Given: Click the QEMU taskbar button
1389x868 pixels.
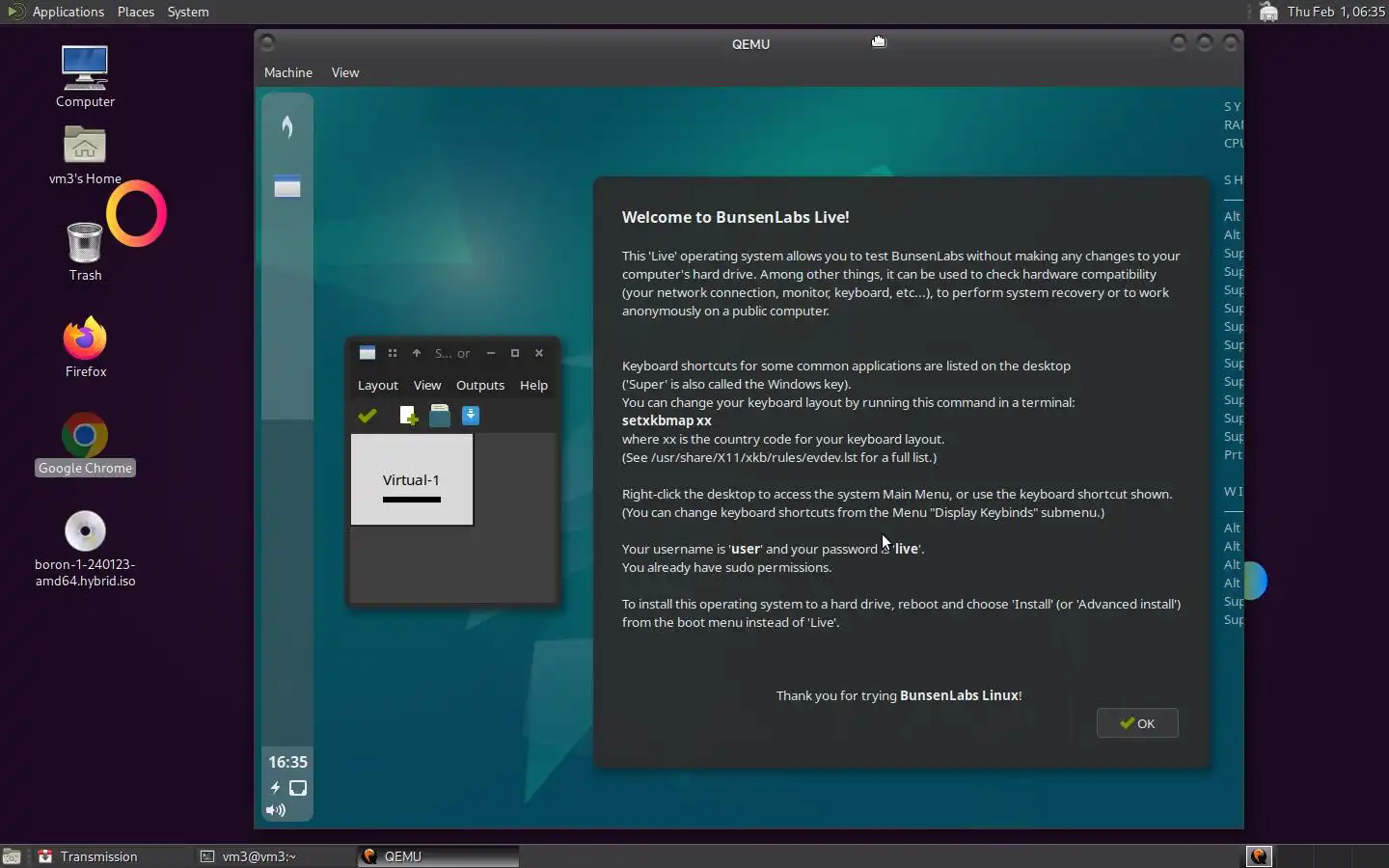Looking at the screenshot, I should coord(438,856).
